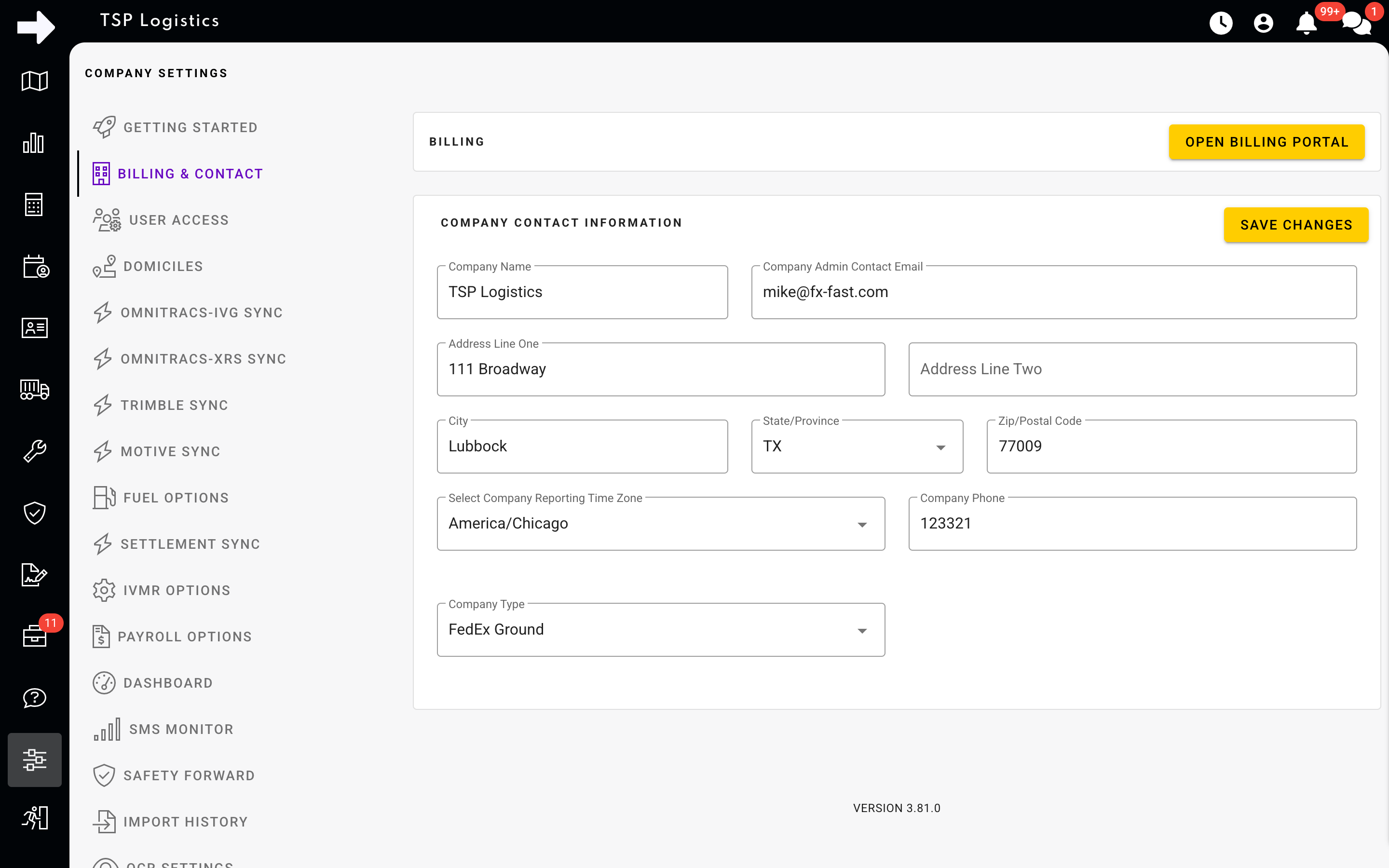Open the document signing icon

34,574
